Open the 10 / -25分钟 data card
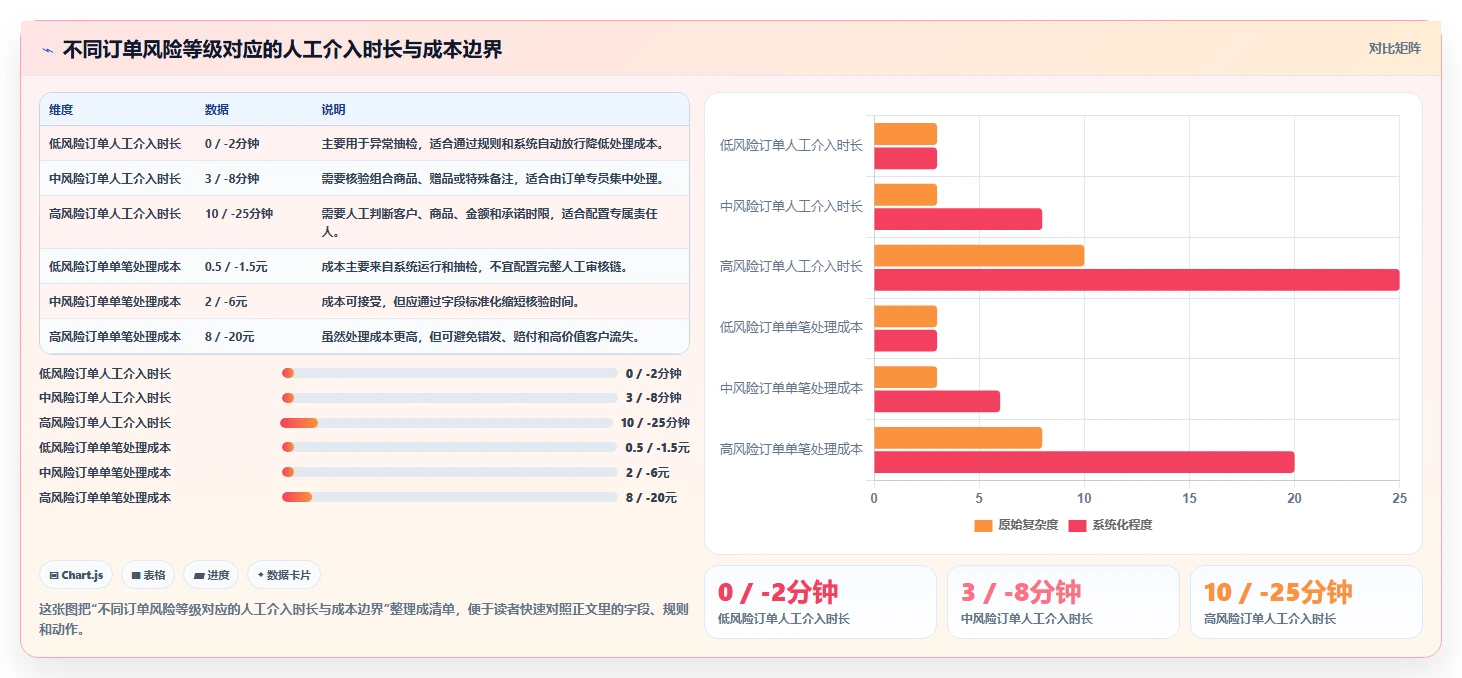Screen dimensions: 1462x678 point(1306,602)
